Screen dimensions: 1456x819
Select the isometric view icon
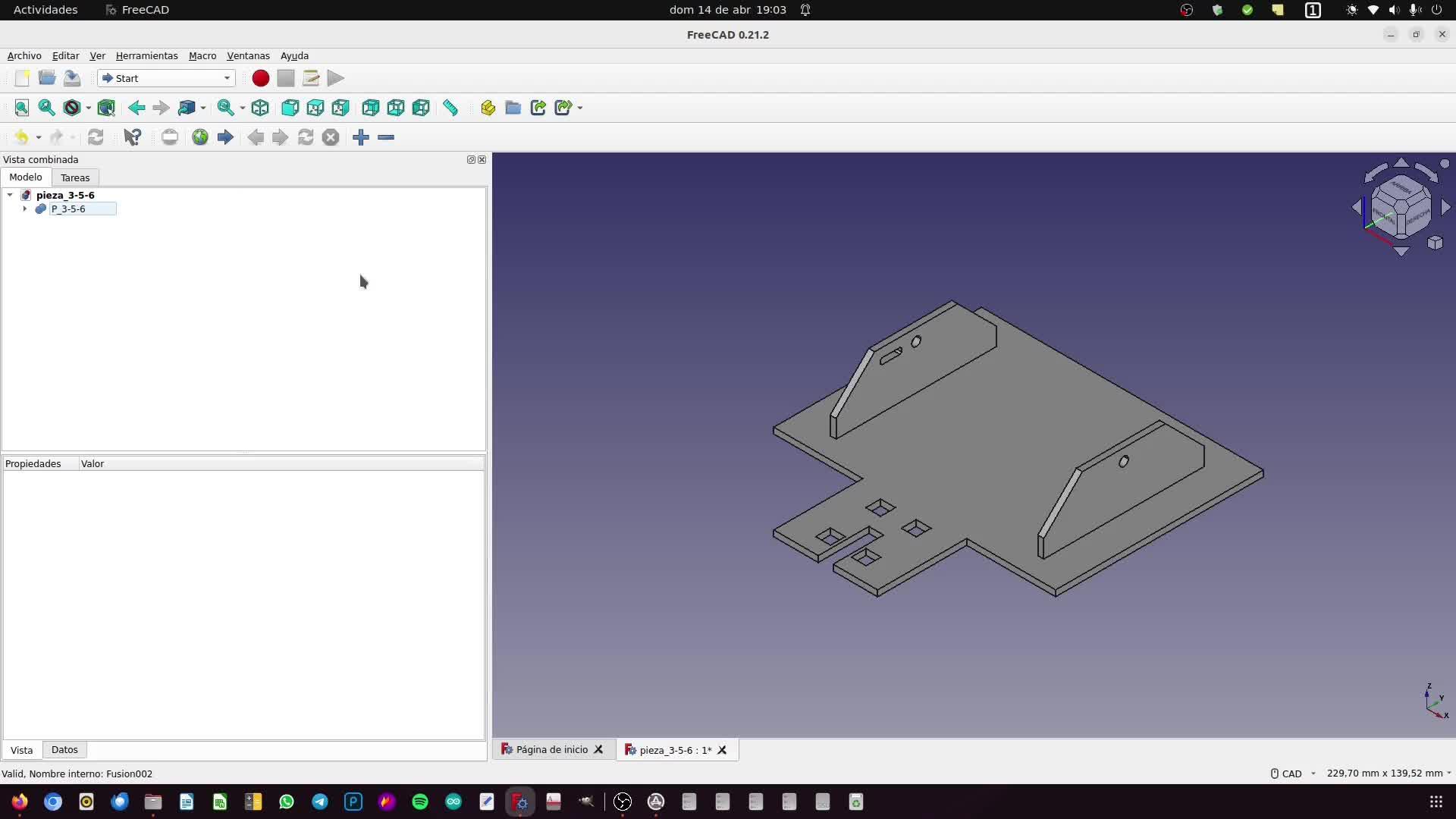click(260, 108)
